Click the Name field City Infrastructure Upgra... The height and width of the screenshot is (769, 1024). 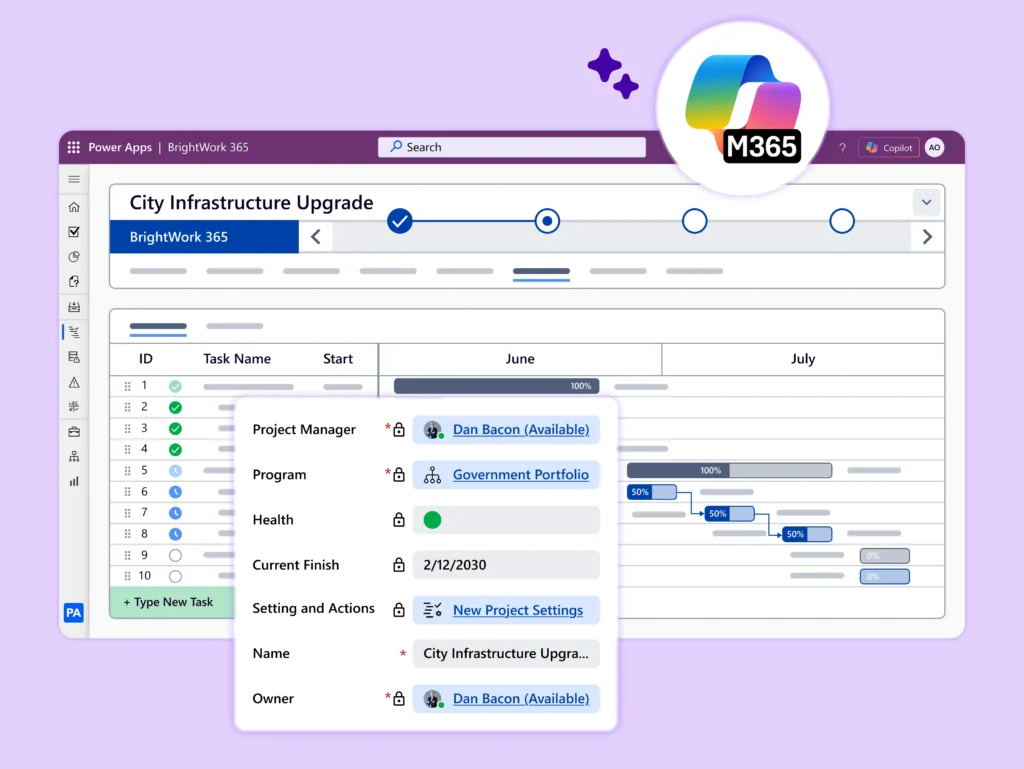click(506, 653)
